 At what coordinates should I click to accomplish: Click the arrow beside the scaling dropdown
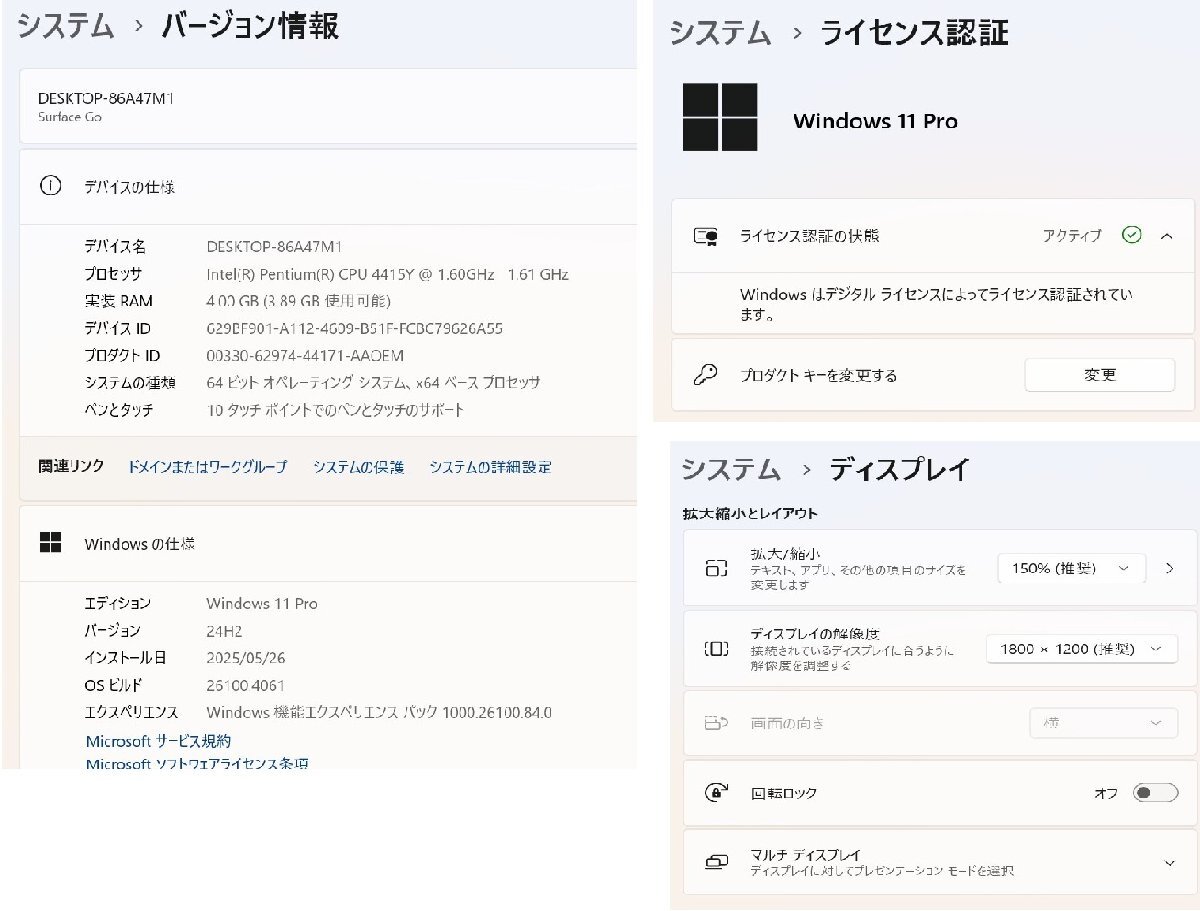click(x=1169, y=567)
